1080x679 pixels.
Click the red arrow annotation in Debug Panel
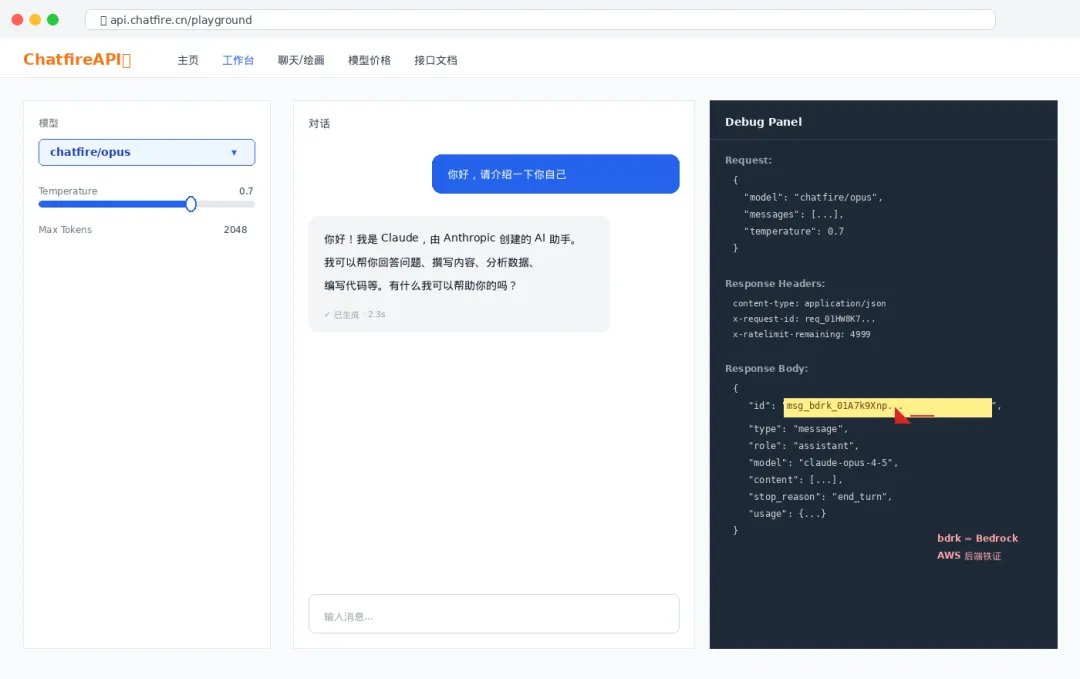(x=902, y=414)
